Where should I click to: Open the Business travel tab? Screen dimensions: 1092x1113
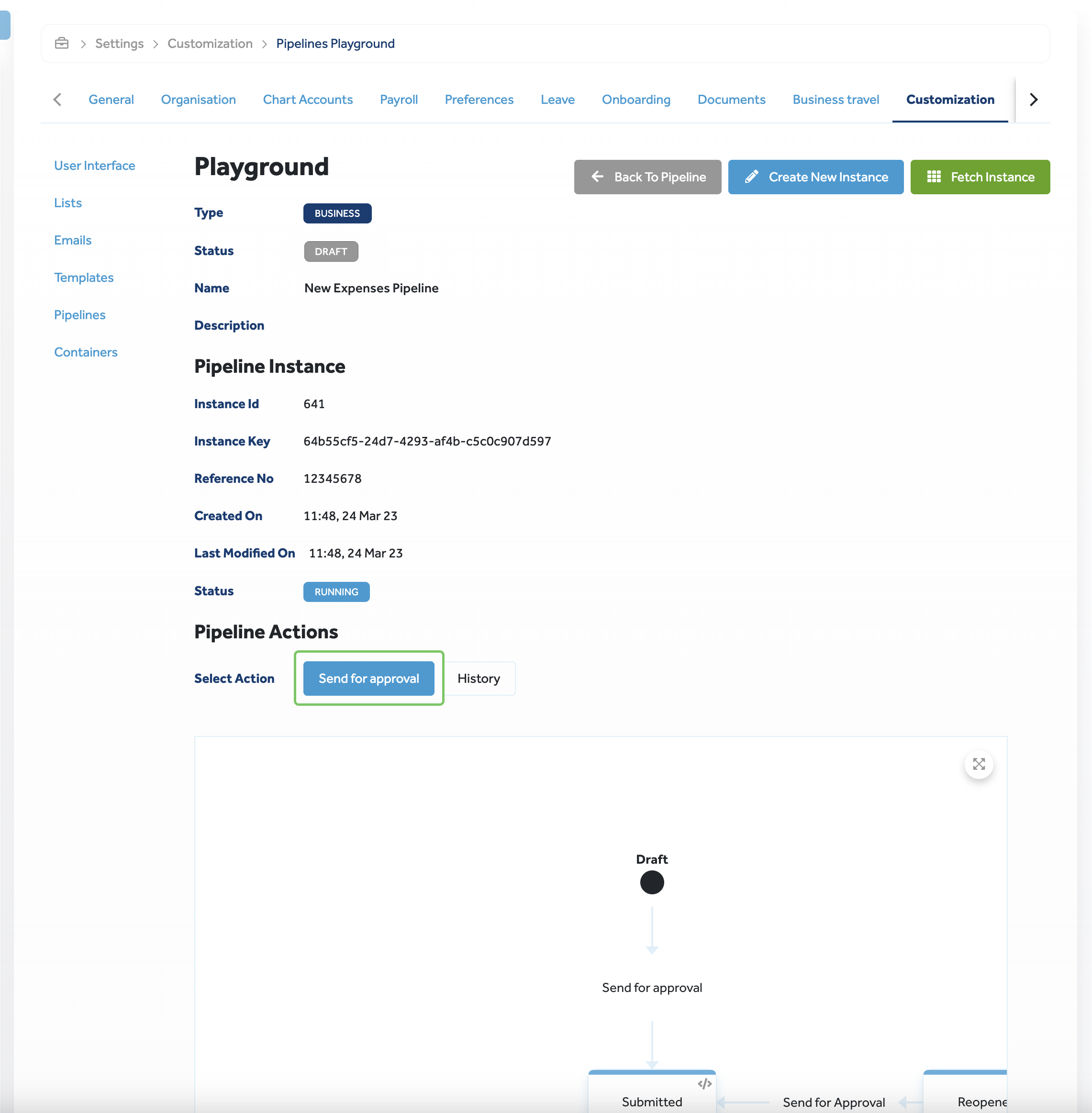click(x=836, y=100)
